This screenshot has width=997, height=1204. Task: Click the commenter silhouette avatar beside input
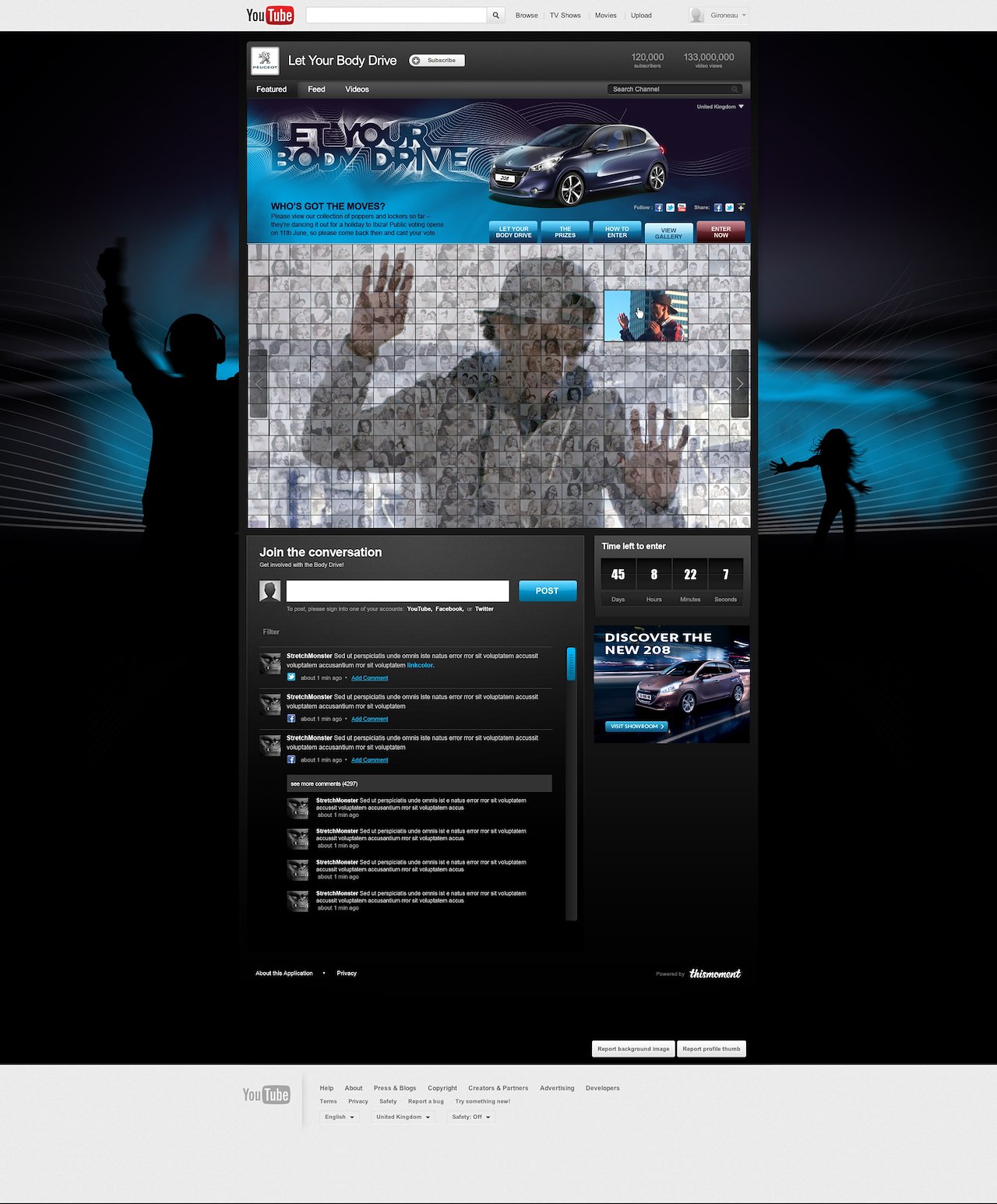point(270,591)
